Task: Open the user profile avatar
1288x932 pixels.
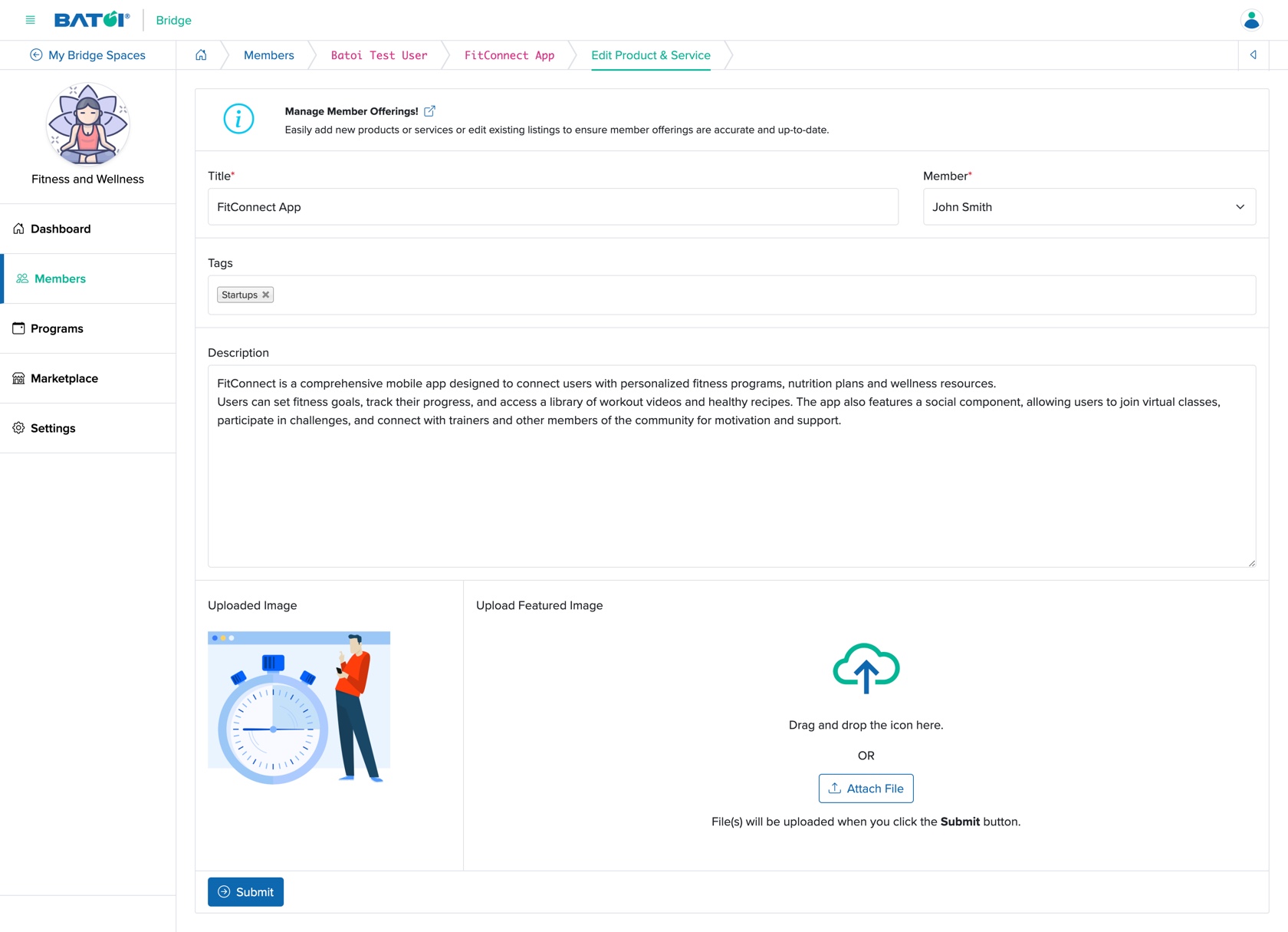Action: pos(1251,20)
